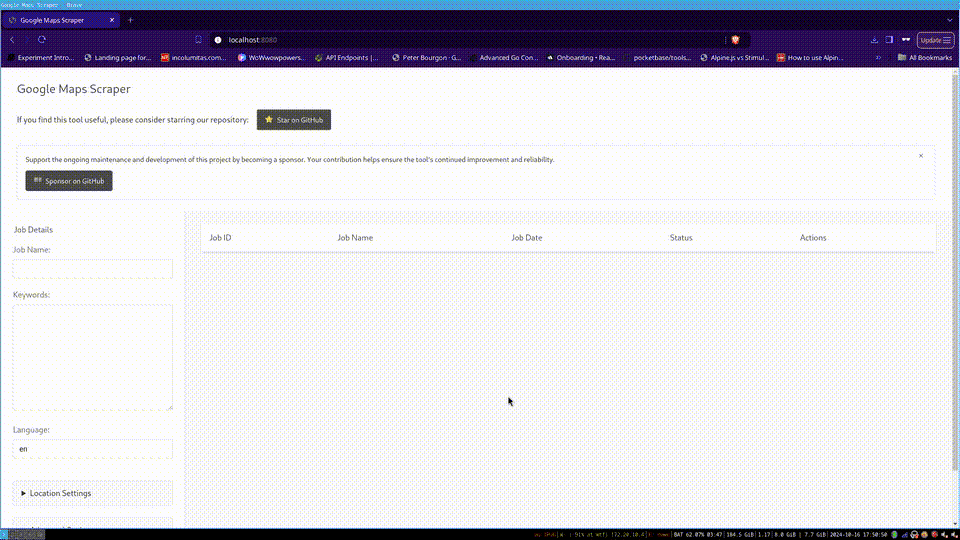Focus the Job Name input field
The height and width of the screenshot is (540, 960).
click(92, 269)
